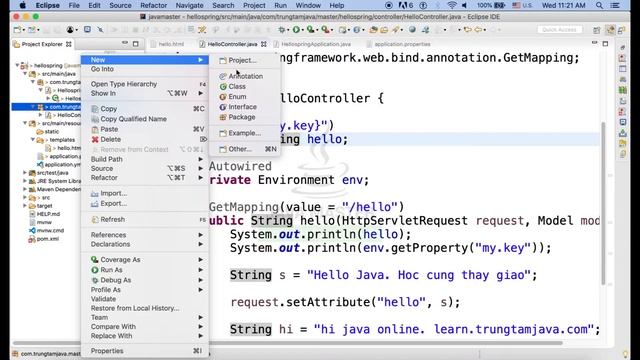Click the Open Perspective toolbar icon
This screenshot has width=640, height=360.
pyautogui.click(x=596, y=30)
